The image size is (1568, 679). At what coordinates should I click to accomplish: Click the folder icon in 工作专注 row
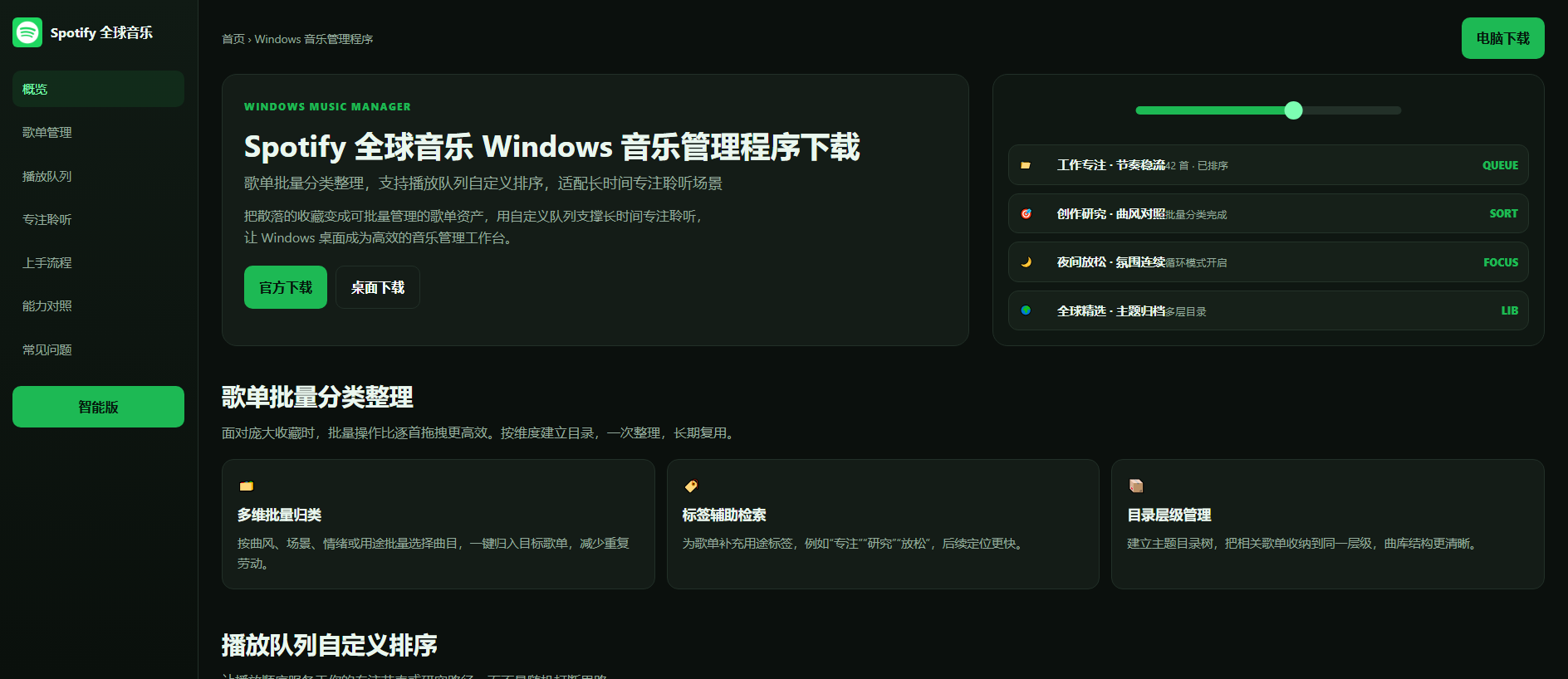coord(1026,165)
